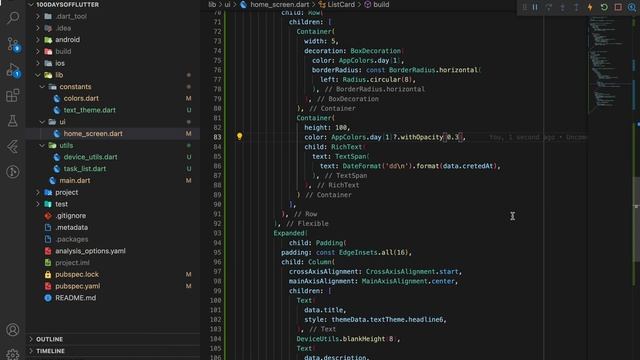Open main.dart file
Viewport: 640px width, 360px height.
(x=75, y=180)
